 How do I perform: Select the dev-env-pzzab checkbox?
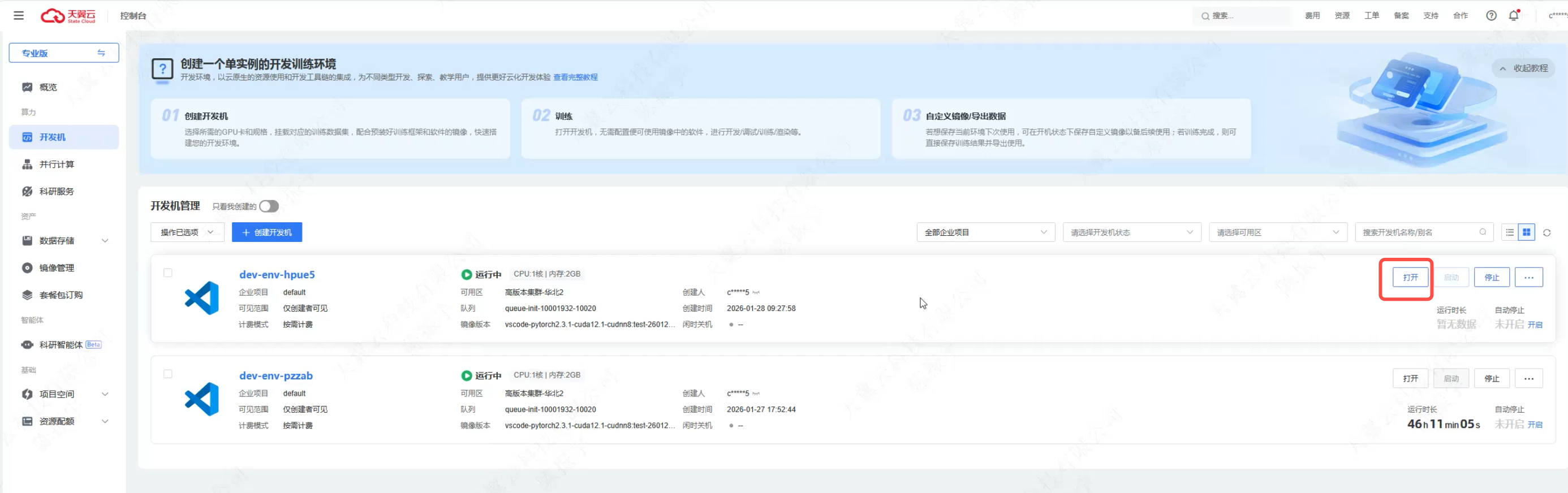tap(168, 374)
